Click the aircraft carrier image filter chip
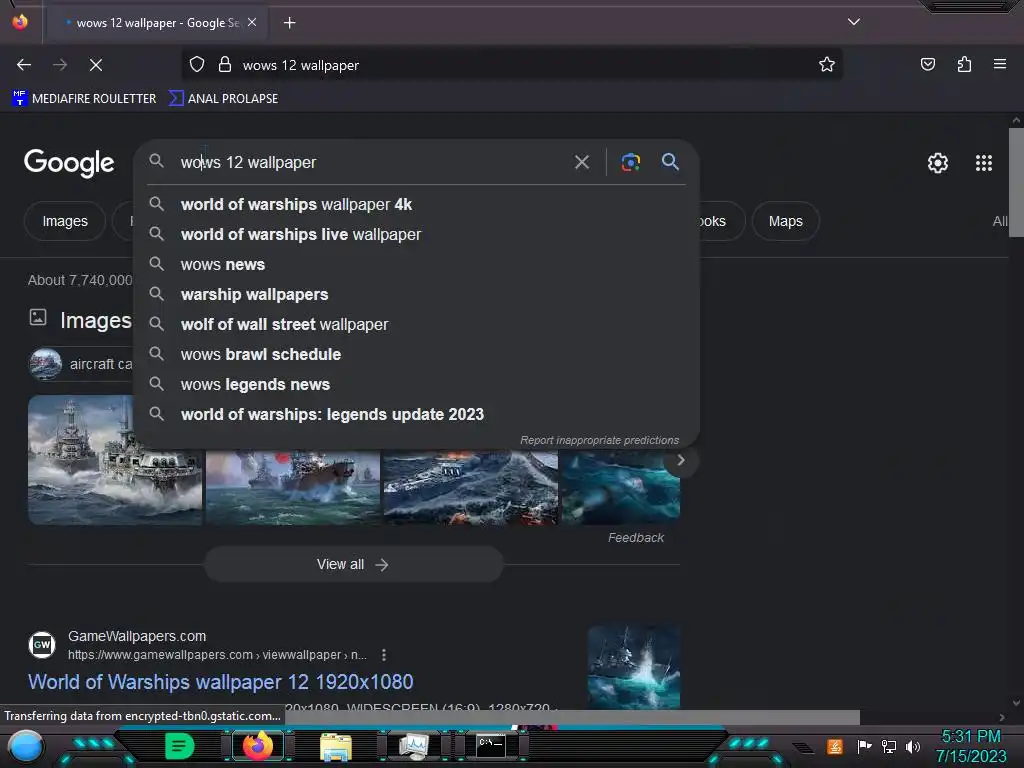Image resolution: width=1024 pixels, height=768 pixels. (81, 364)
